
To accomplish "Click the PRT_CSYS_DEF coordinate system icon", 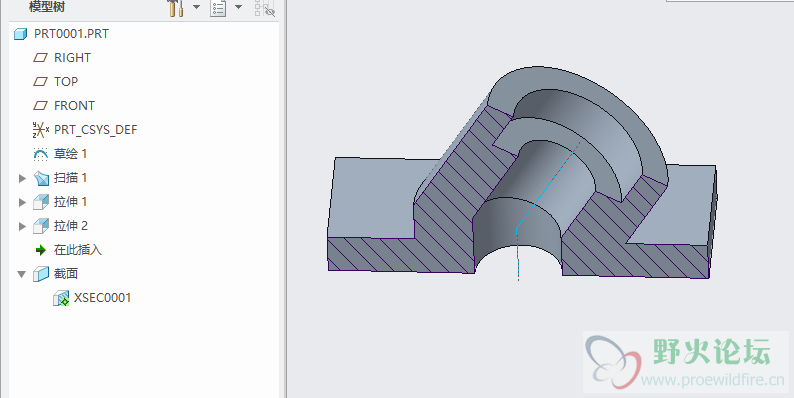I will [41, 130].
